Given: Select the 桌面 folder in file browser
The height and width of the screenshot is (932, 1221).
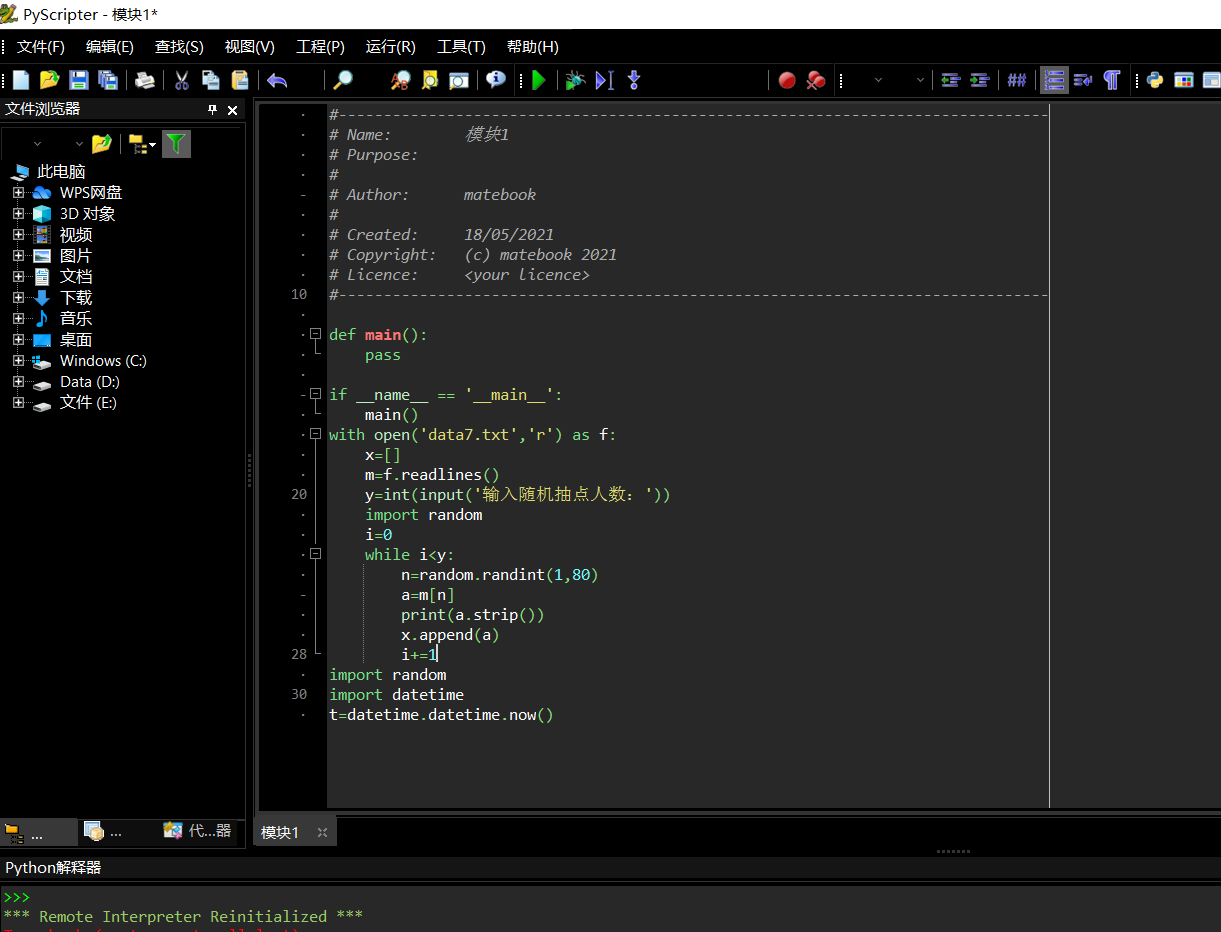Looking at the screenshot, I should point(75,340).
